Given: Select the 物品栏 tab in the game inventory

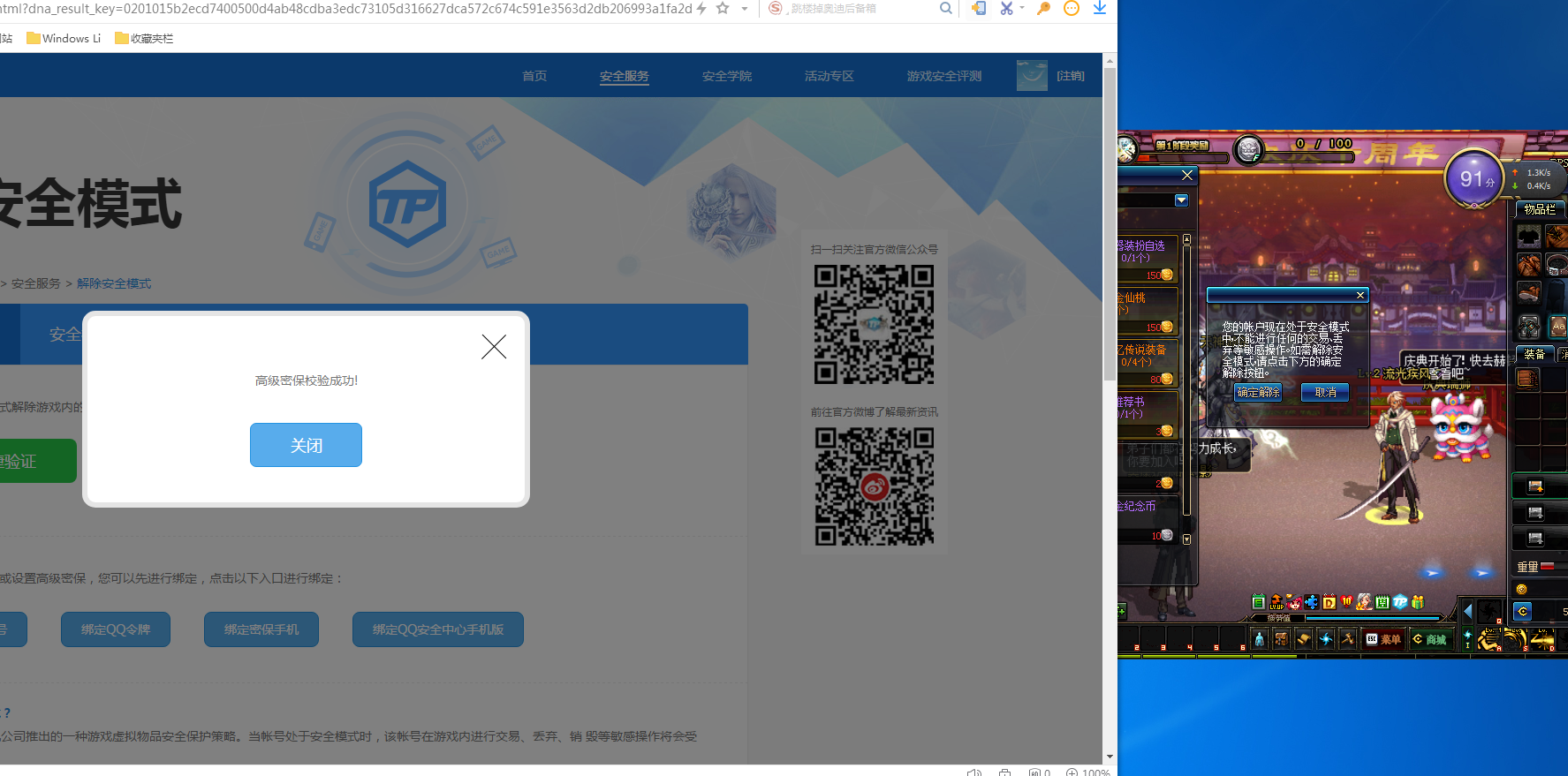Looking at the screenshot, I should (1540, 209).
